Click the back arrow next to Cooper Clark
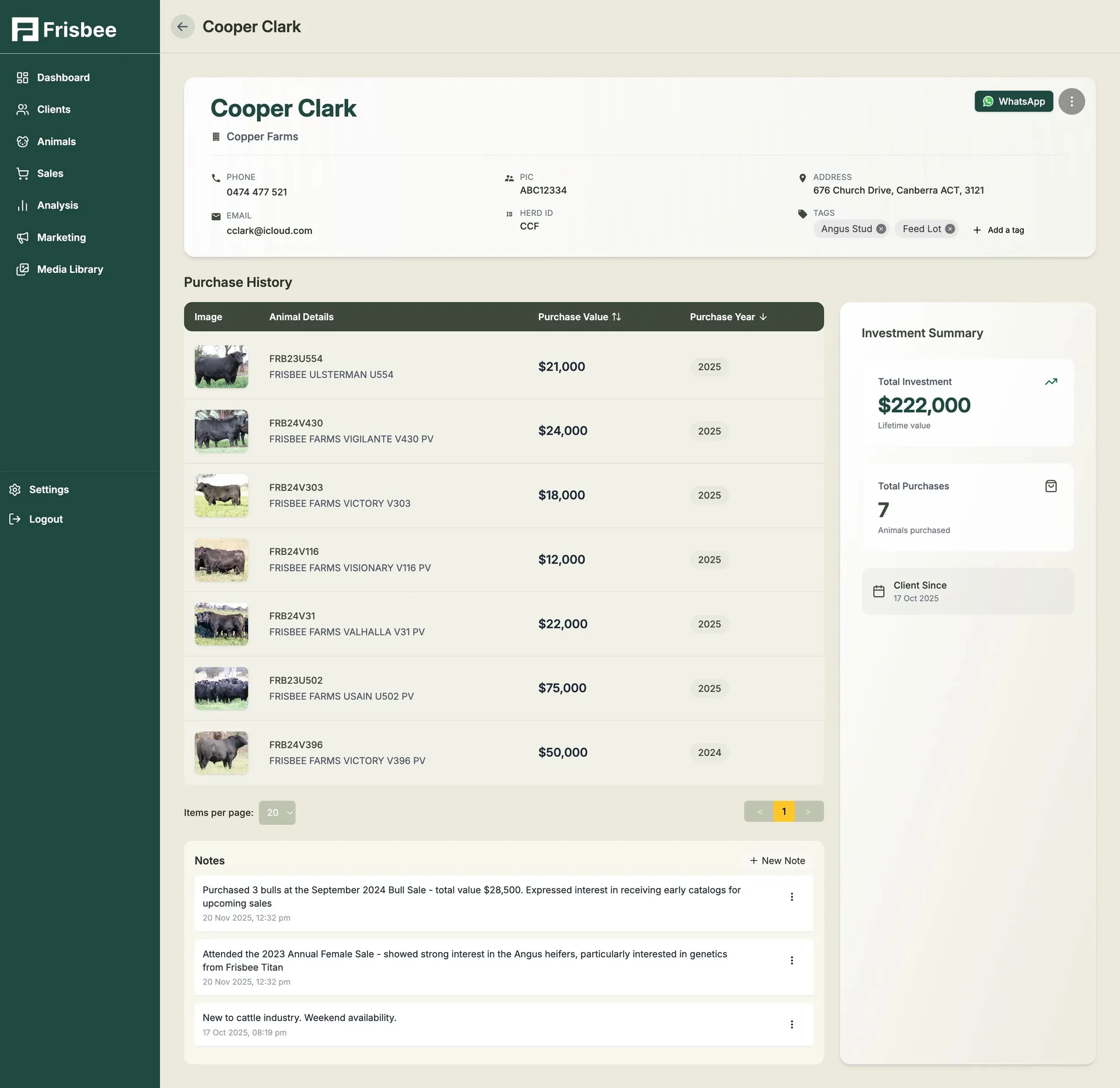The width and height of the screenshot is (1120, 1088). 183,26
